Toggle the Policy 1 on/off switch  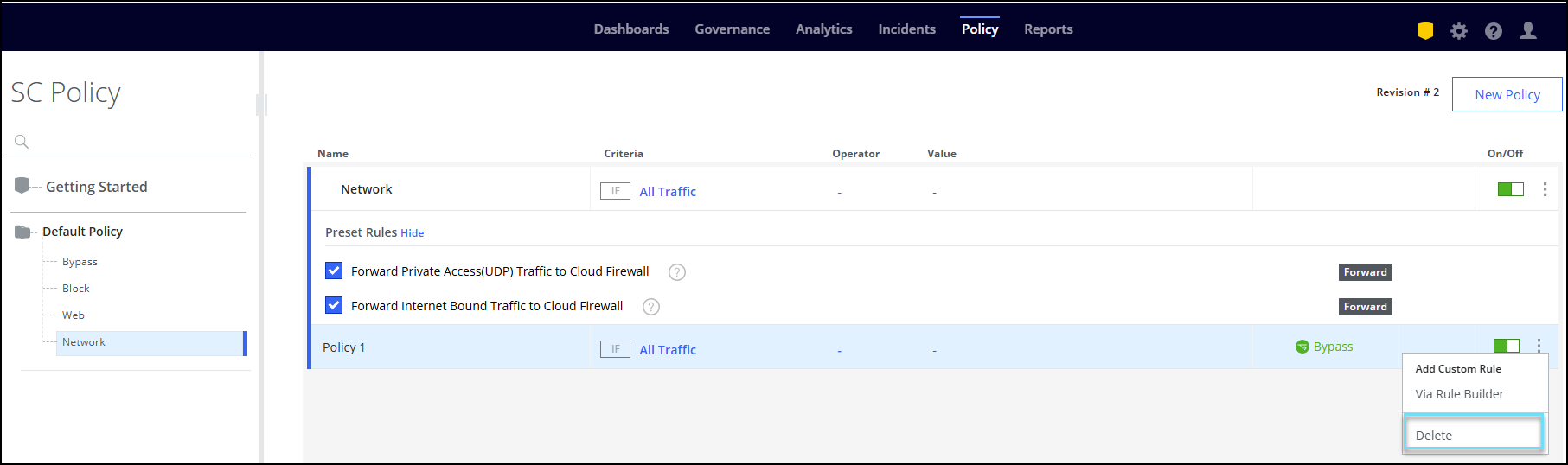point(1506,346)
